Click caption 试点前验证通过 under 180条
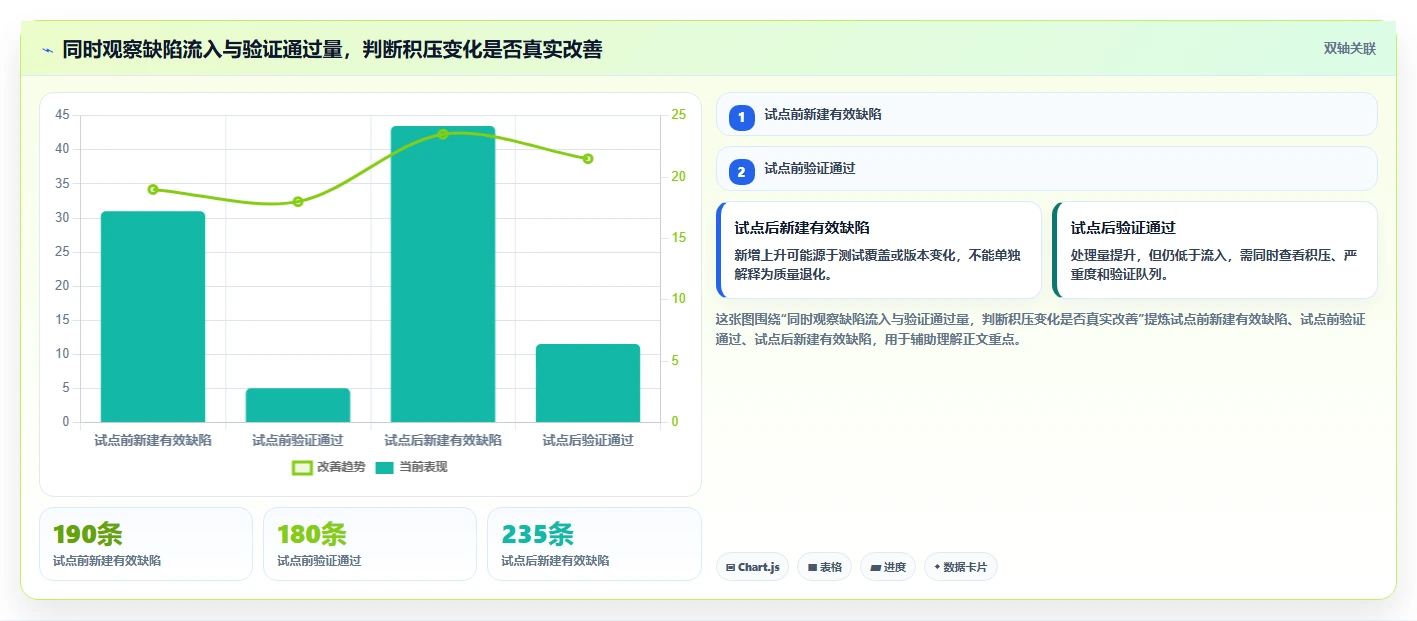1417x621 pixels. click(319, 561)
